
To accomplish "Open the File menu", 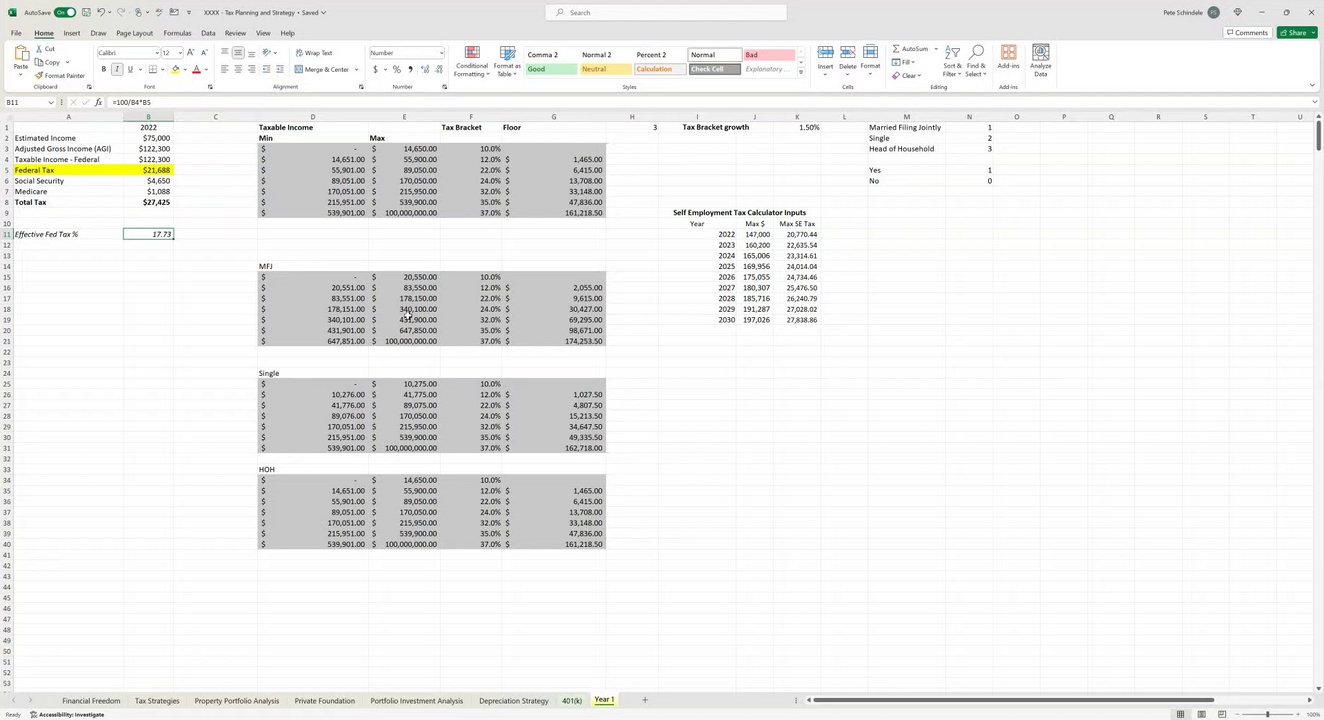I will pos(16,33).
